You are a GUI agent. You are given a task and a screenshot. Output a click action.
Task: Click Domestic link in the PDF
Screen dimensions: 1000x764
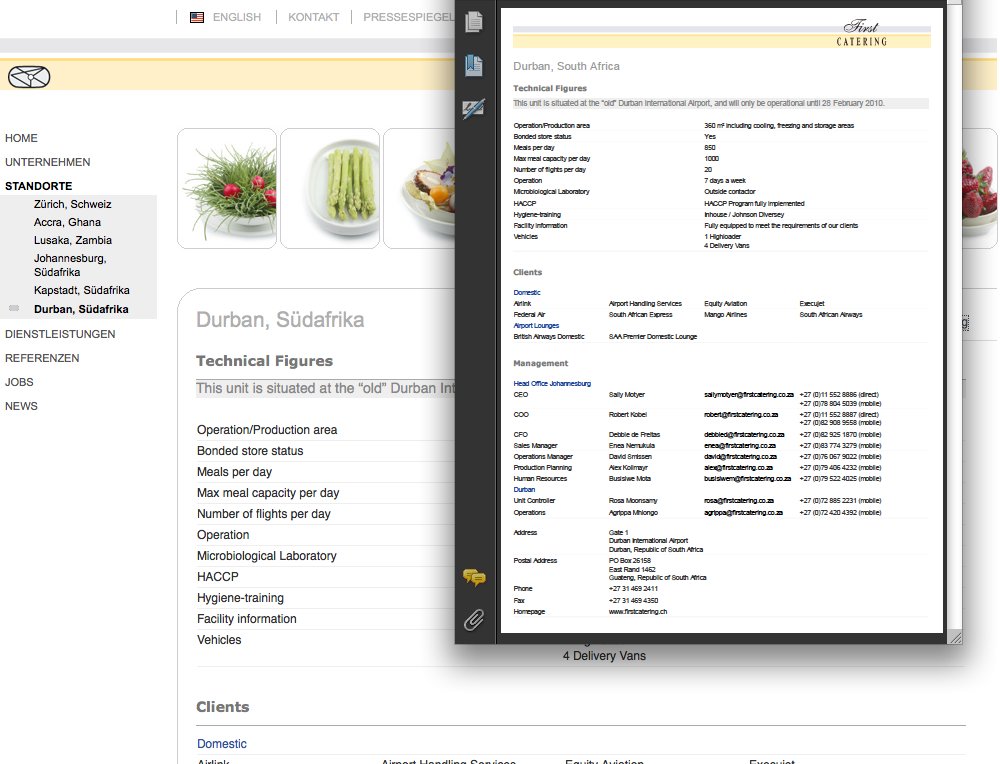[527, 293]
